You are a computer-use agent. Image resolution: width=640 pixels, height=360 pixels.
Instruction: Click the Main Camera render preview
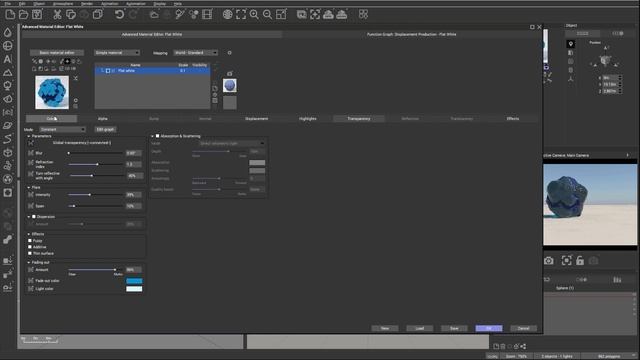590,204
